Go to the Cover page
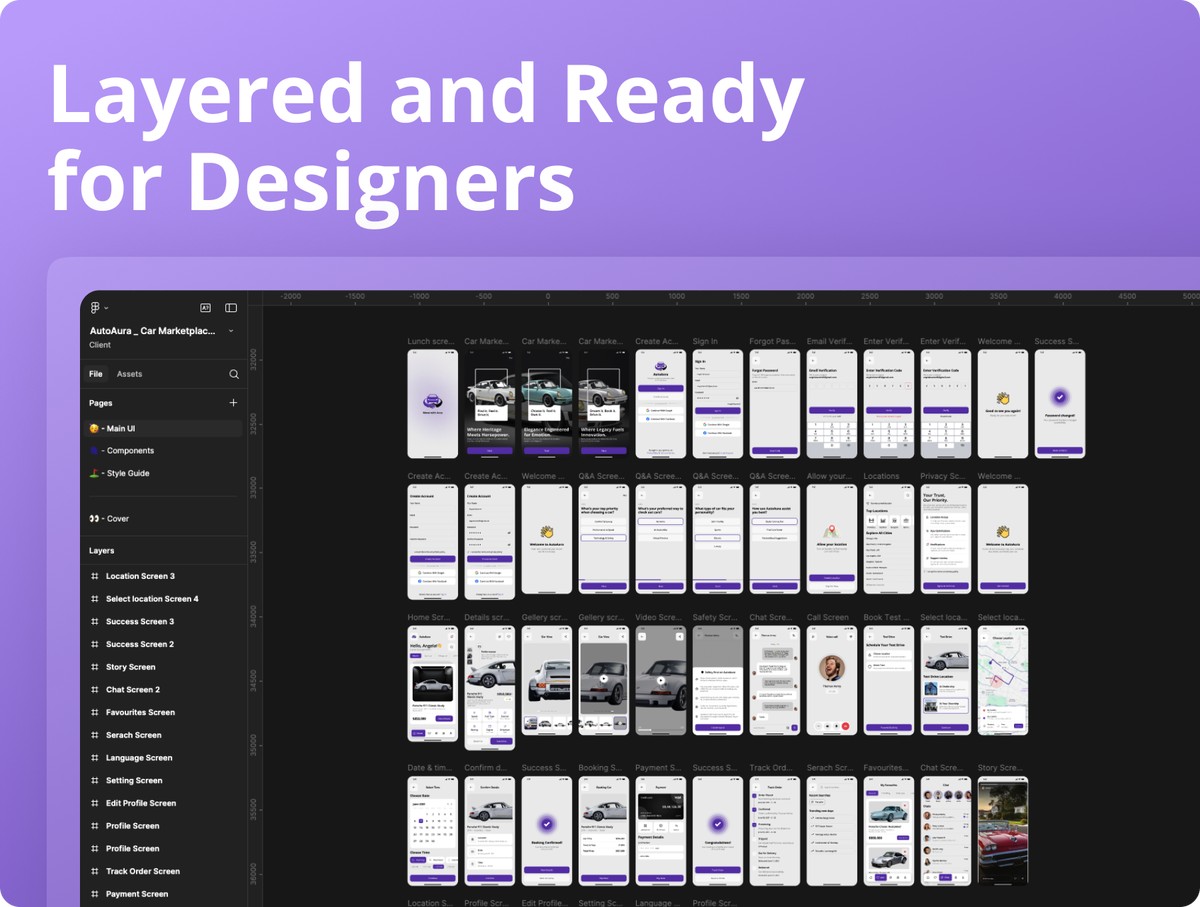 (115, 519)
